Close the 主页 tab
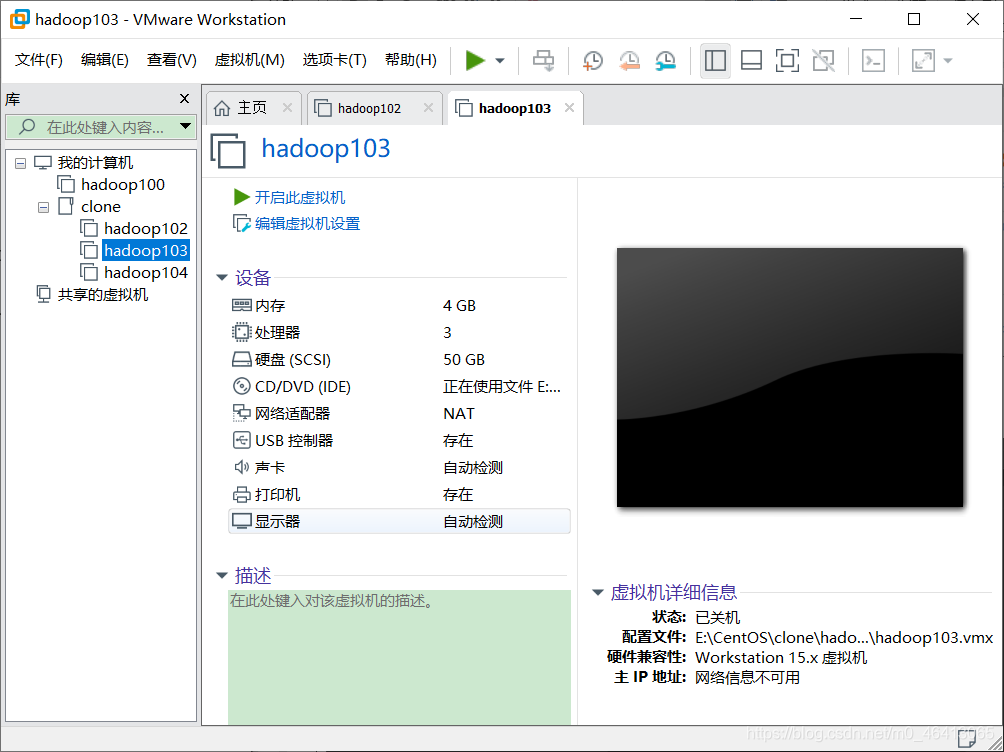This screenshot has width=1004, height=752. coord(287,108)
